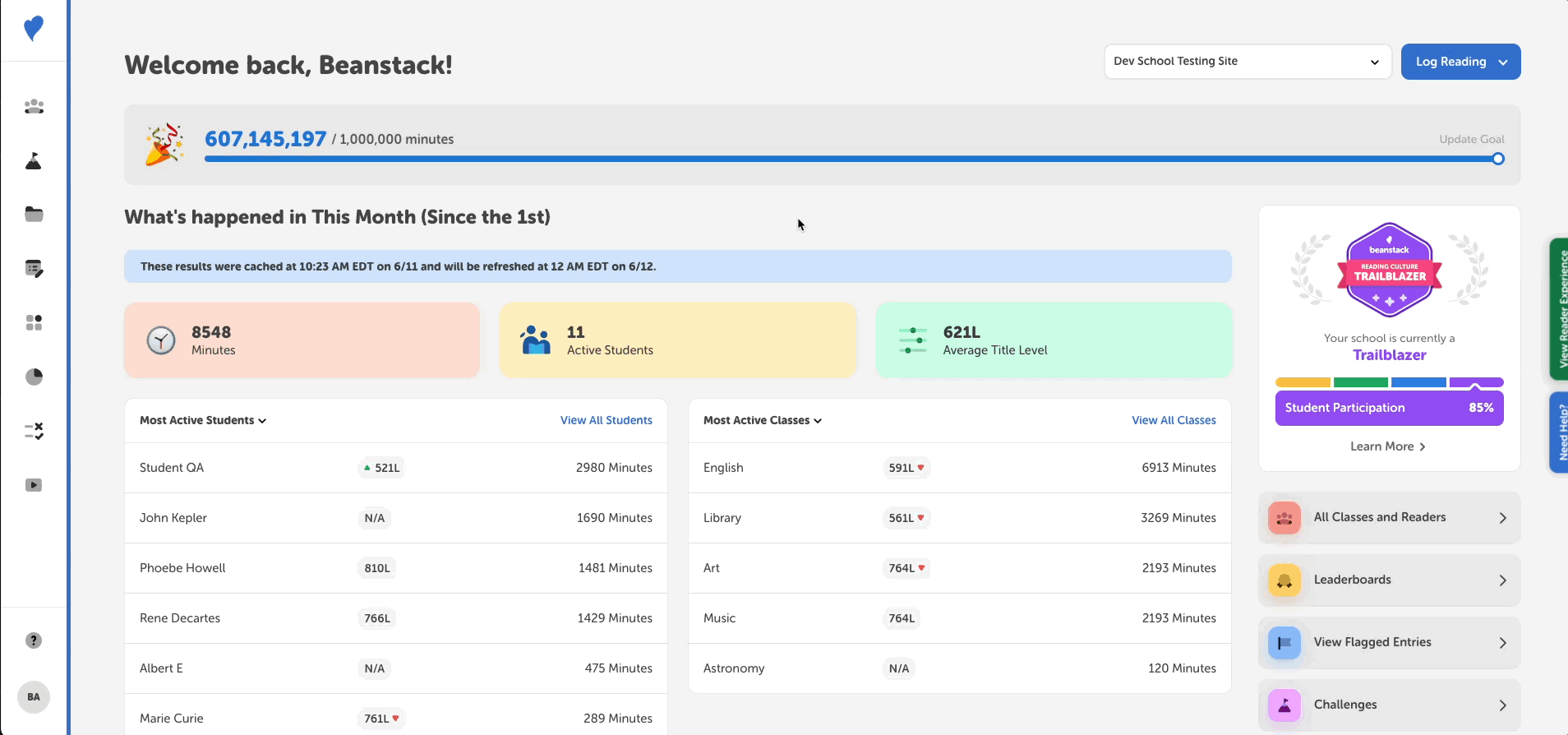Open the readers group icon in sidebar
The width and height of the screenshot is (1568, 735).
click(x=34, y=107)
